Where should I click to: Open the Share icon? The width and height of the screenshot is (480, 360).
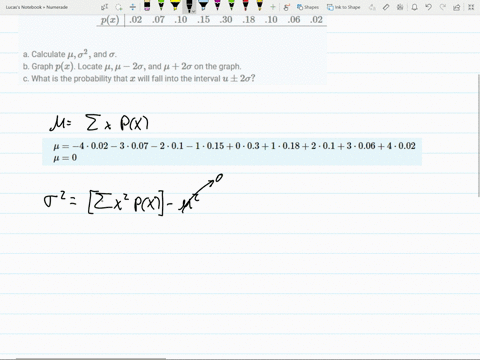pyautogui.click(x=457, y=7)
